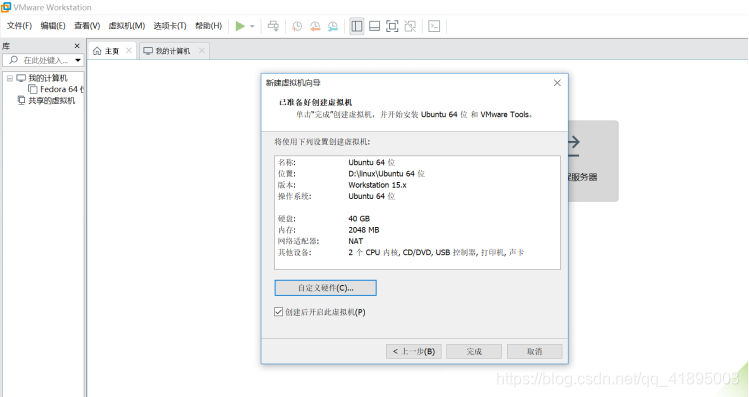Close the 库 library panel
The width and height of the screenshot is (749, 397).
[77, 46]
